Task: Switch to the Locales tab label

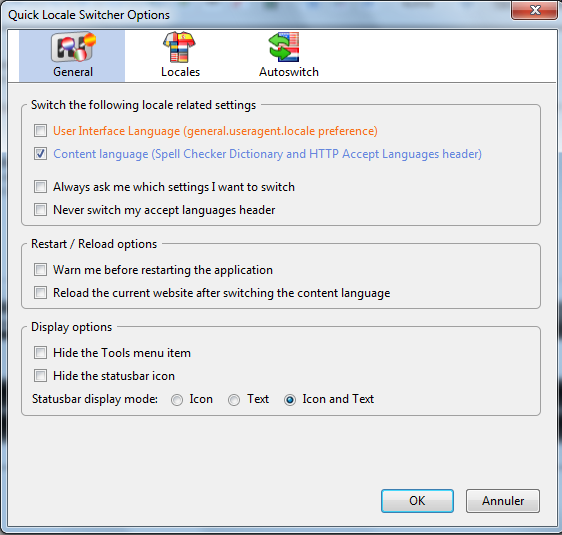Action: point(180,72)
